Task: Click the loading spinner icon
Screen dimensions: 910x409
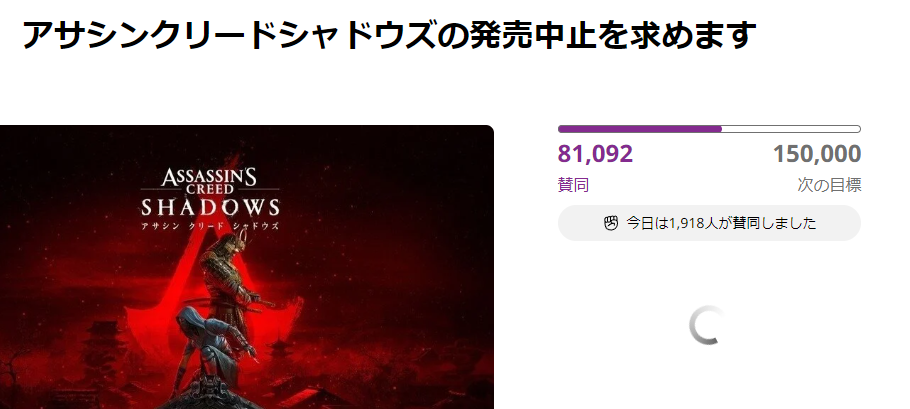Action: (x=706, y=325)
